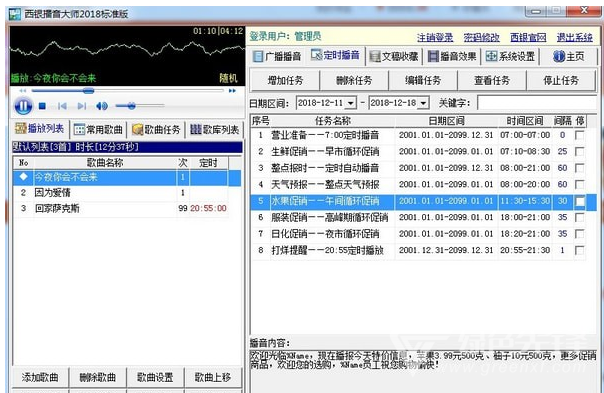Switch to the 文稿收藏 tab
This screenshot has width=604, height=393.
(394, 57)
